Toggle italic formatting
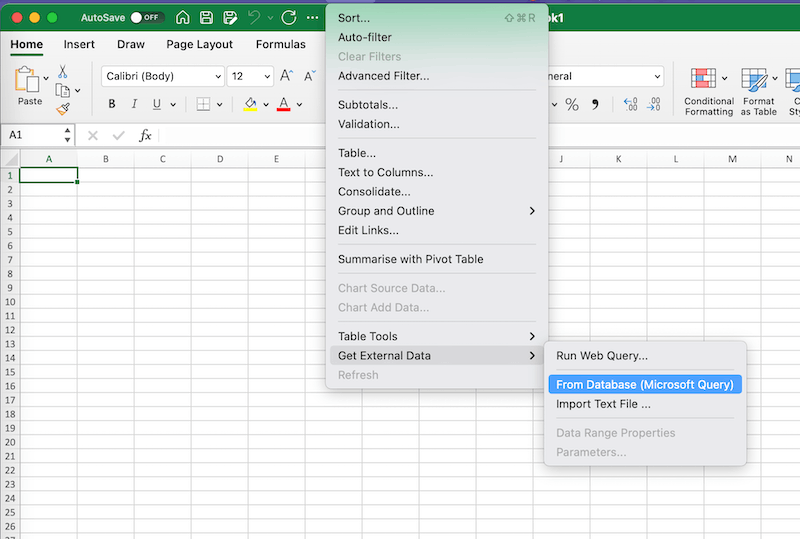Viewport: 800px width, 539px height. pos(134,104)
